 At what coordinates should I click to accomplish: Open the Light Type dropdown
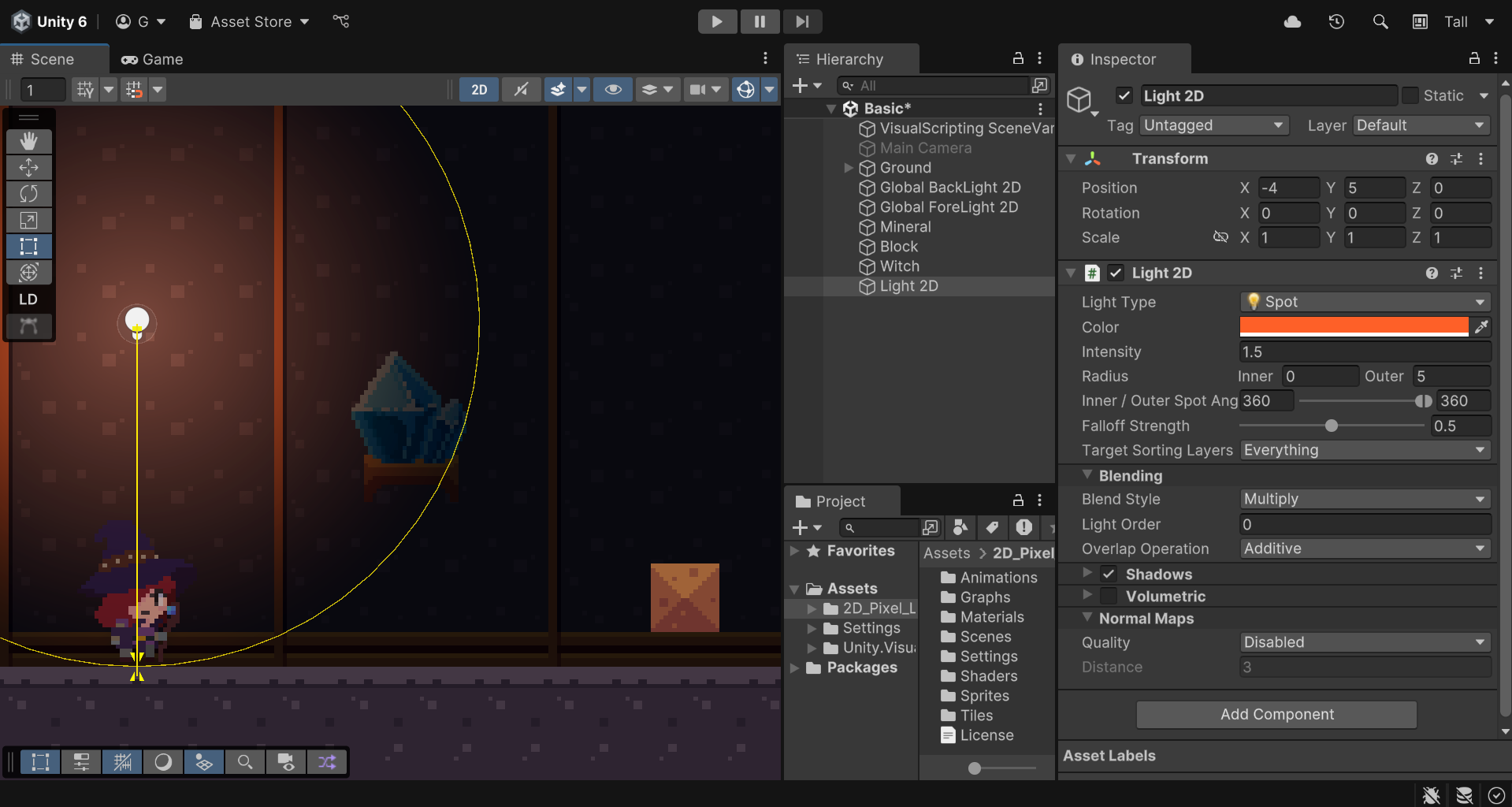coord(1365,302)
